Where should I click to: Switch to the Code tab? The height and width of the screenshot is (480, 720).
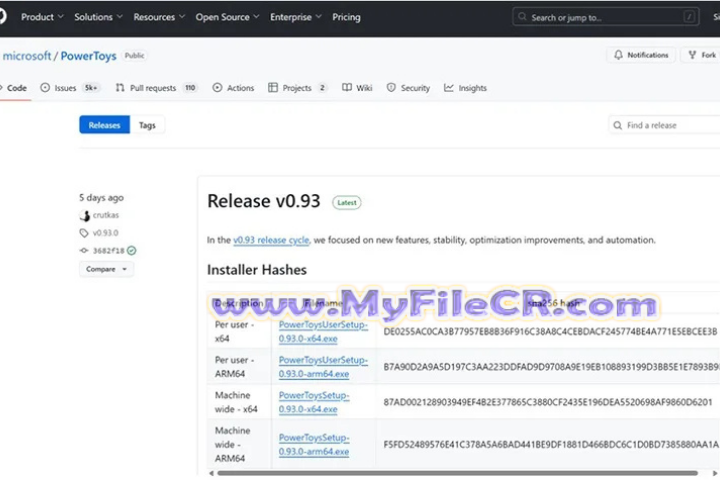(14, 88)
